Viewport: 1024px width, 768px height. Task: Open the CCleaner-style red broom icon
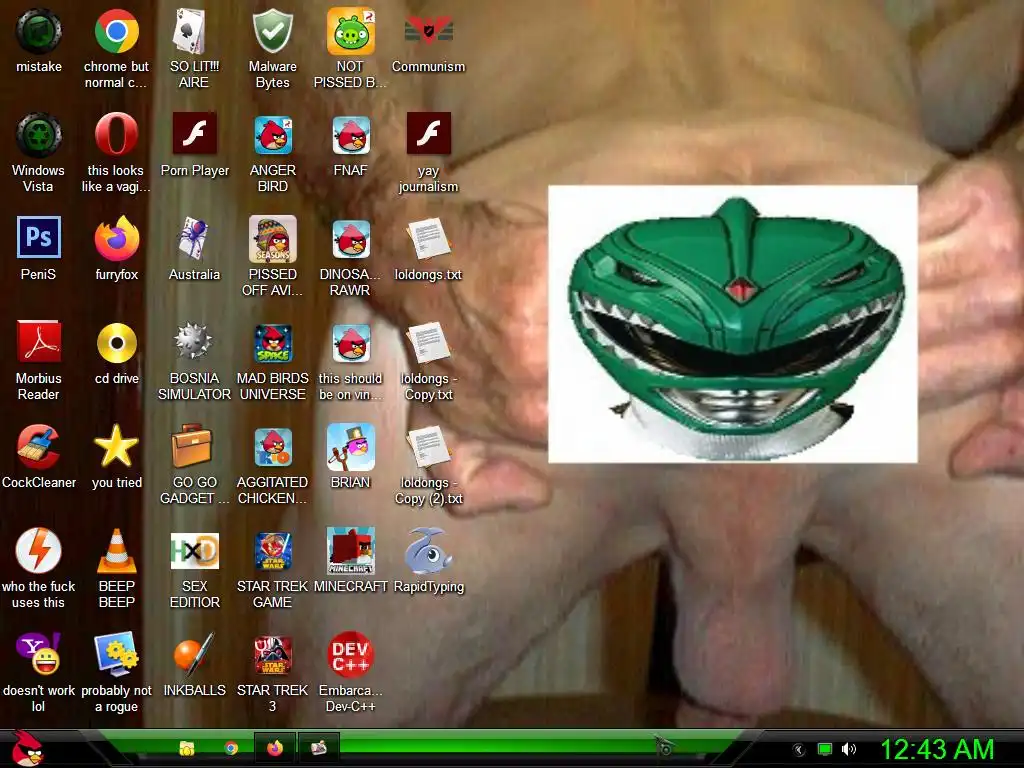(39, 446)
